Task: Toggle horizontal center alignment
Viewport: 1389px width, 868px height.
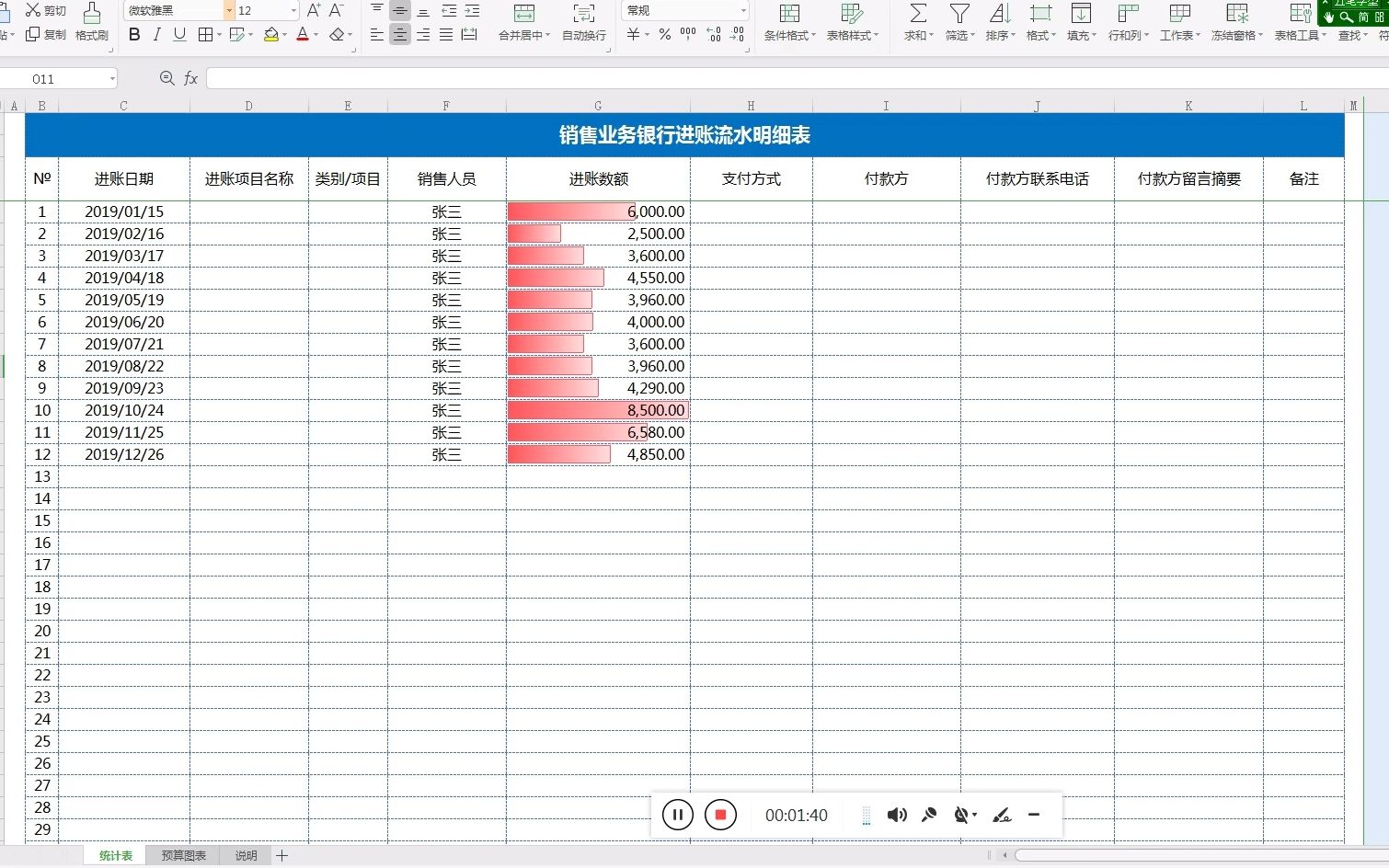Action: point(400,34)
